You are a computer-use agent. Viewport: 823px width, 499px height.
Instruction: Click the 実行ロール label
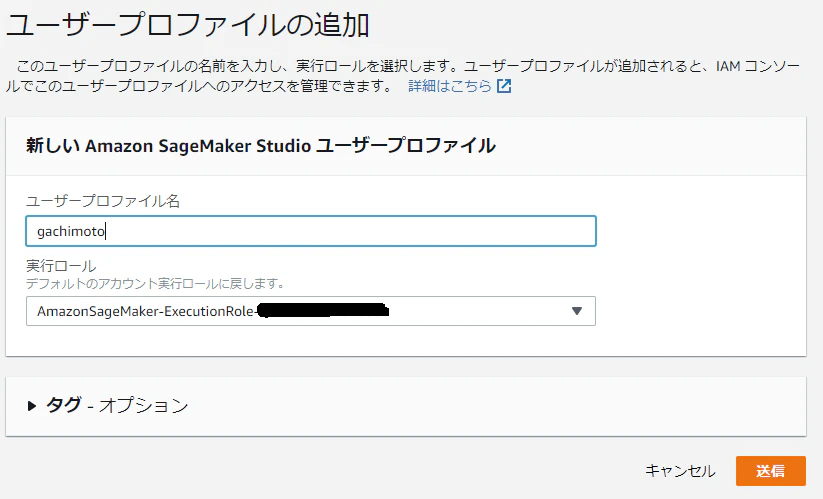(x=61, y=266)
